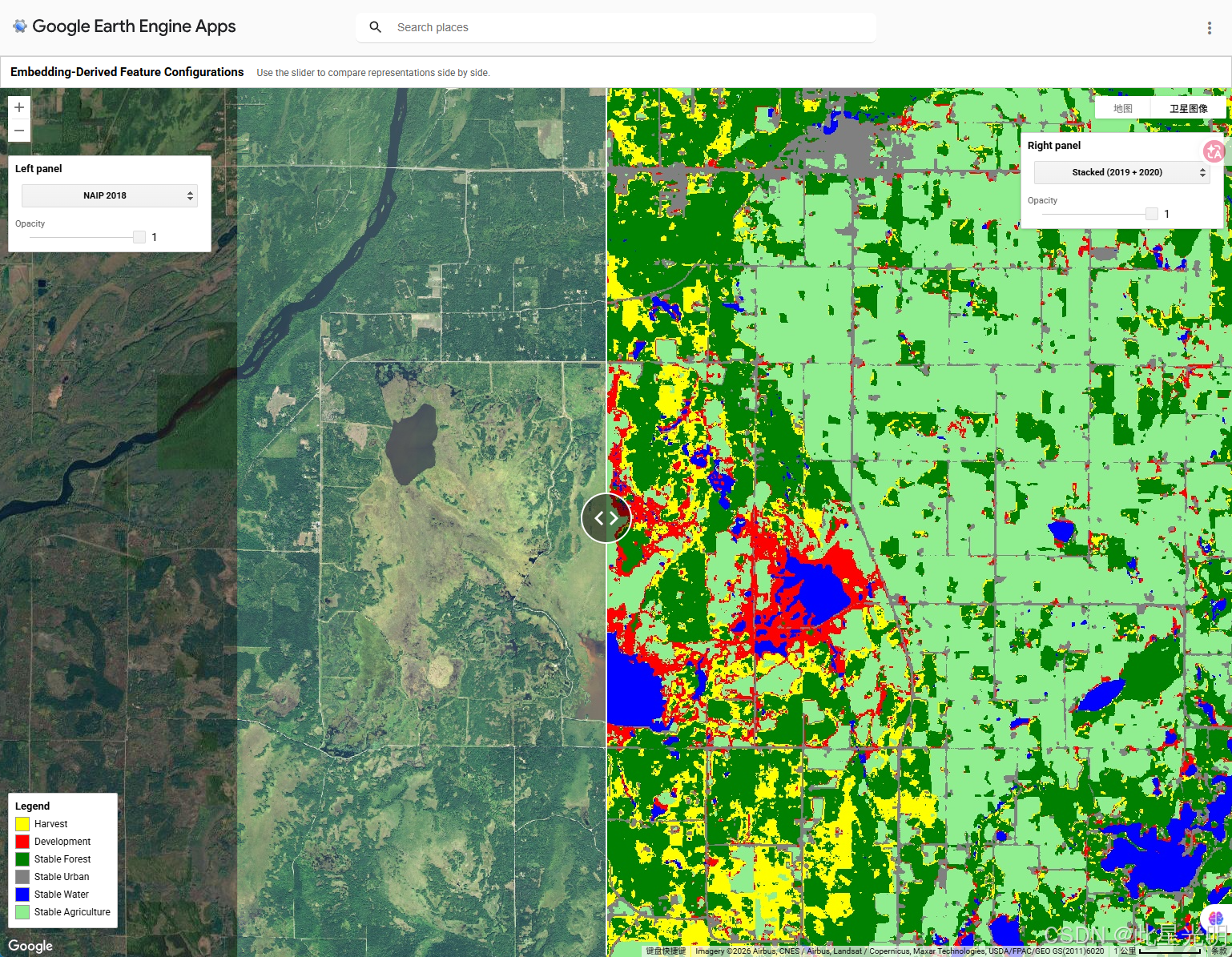Click the 键盘快捷键 keyboard shortcuts link
The image size is (1232, 957).
666,951
